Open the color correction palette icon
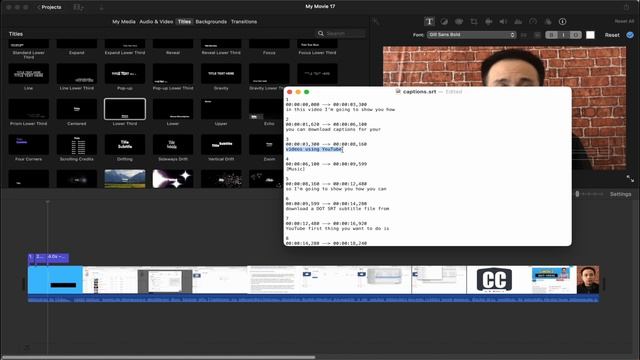Screen dimensions: 640x360 459,22
